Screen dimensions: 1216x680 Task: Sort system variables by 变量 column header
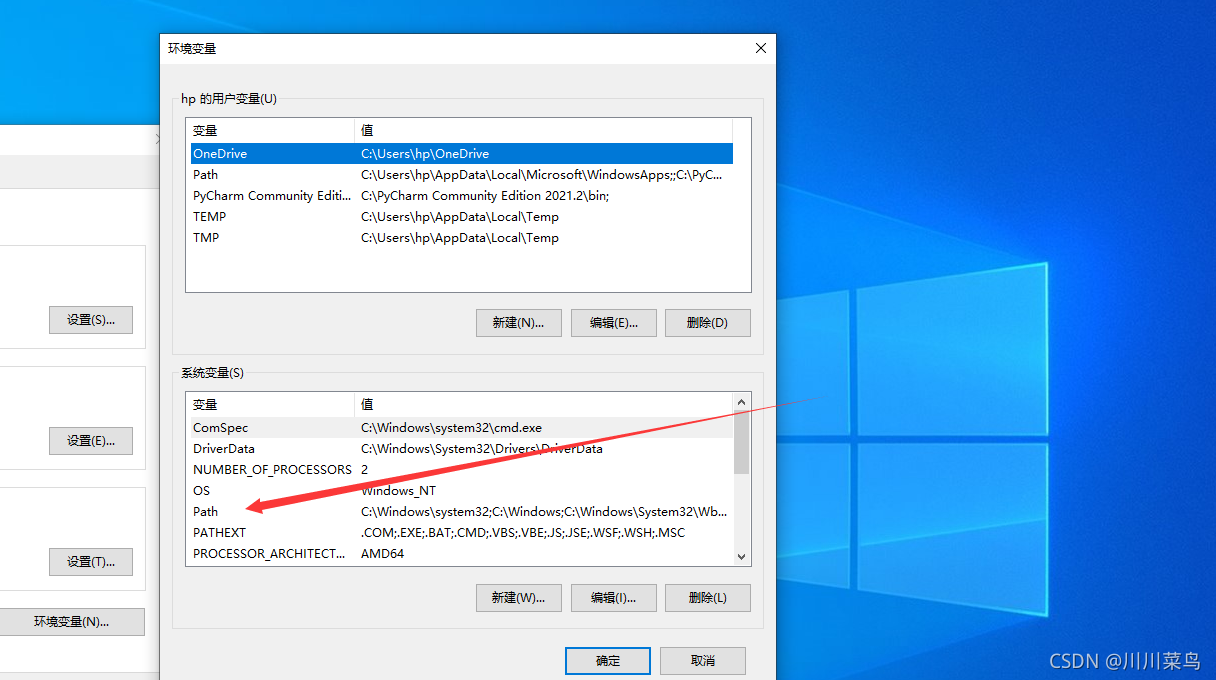[x=270, y=404]
